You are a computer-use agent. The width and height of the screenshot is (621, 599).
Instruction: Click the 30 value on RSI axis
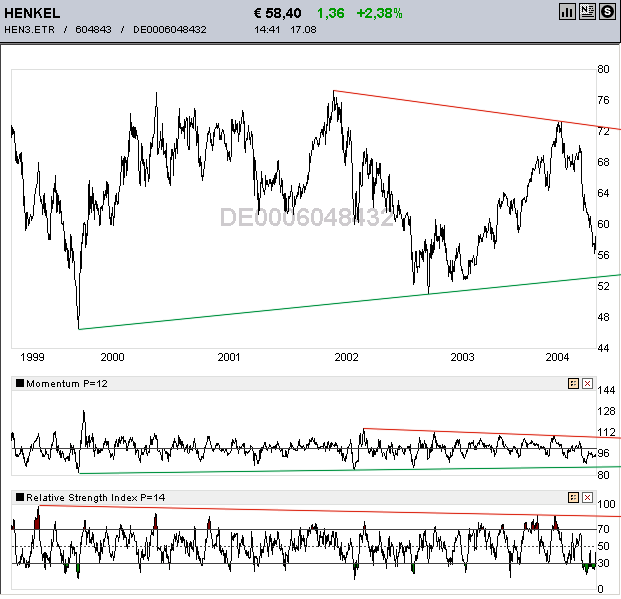pyautogui.click(x=603, y=563)
